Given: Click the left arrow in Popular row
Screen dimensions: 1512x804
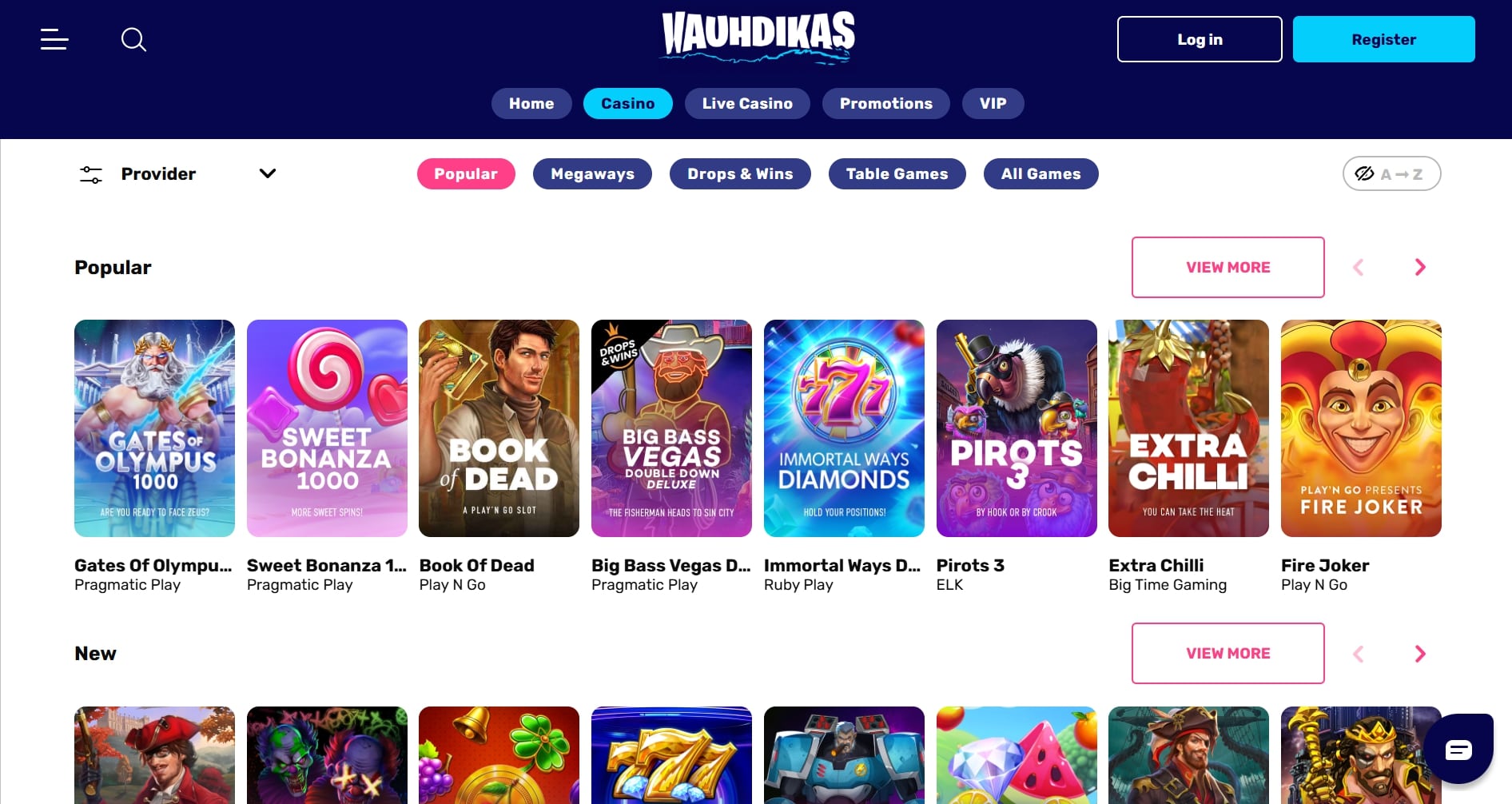Looking at the screenshot, I should pyautogui.click(x=1358, y=267).
